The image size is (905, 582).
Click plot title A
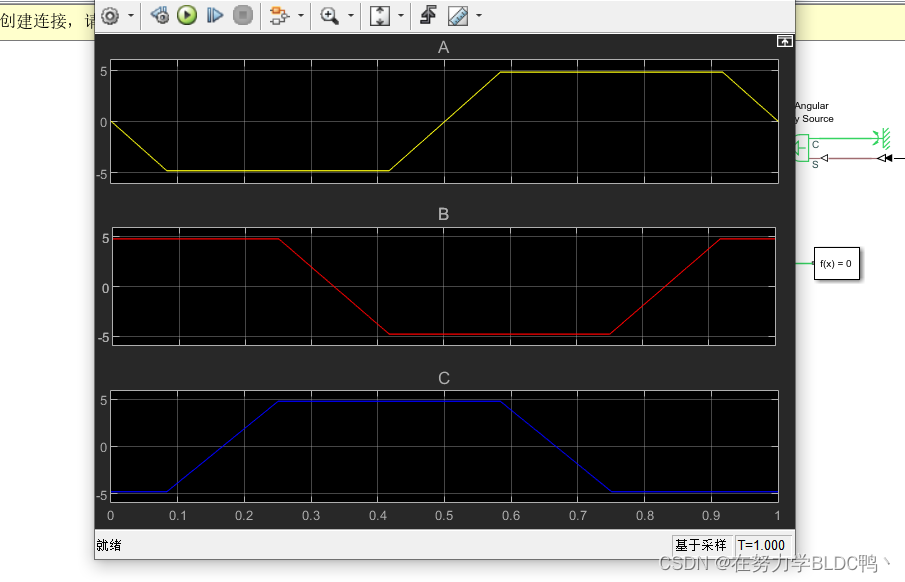443,47
